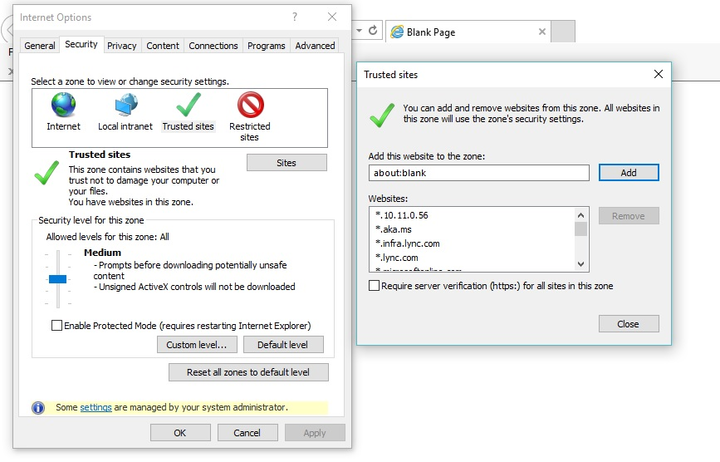
Task: Click Reset all zones to default level
Action: pyautogui.click(x=248, y=372)
